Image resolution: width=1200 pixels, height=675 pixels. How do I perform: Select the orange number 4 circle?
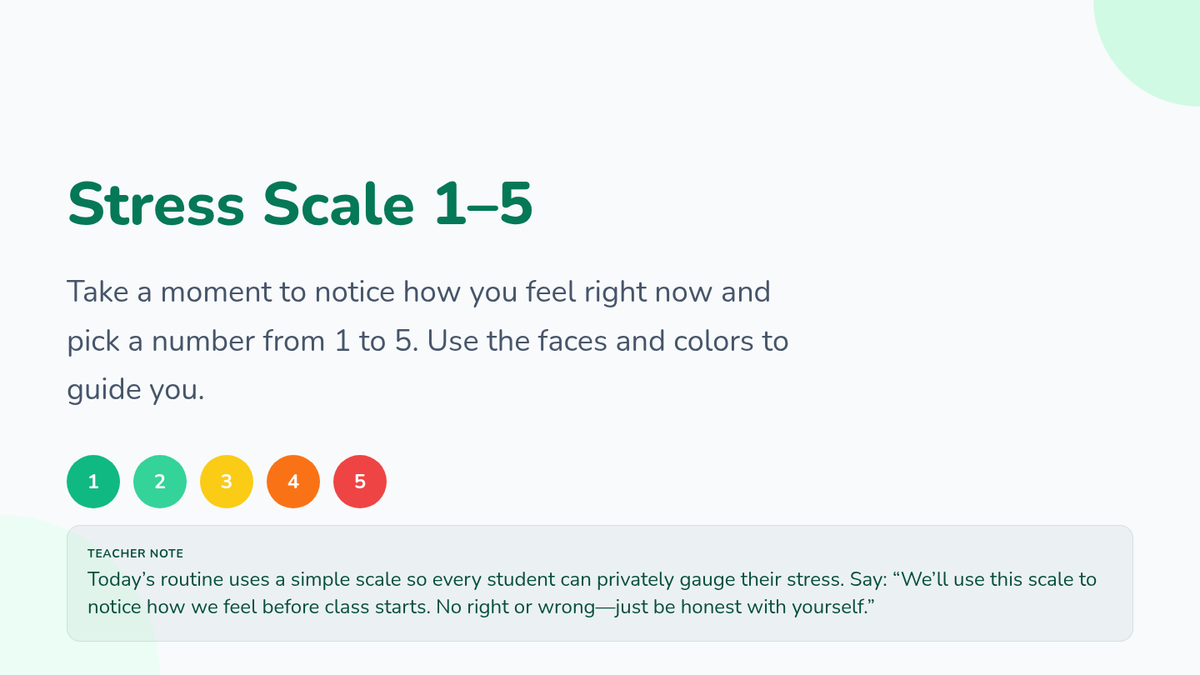click(293, 481)
